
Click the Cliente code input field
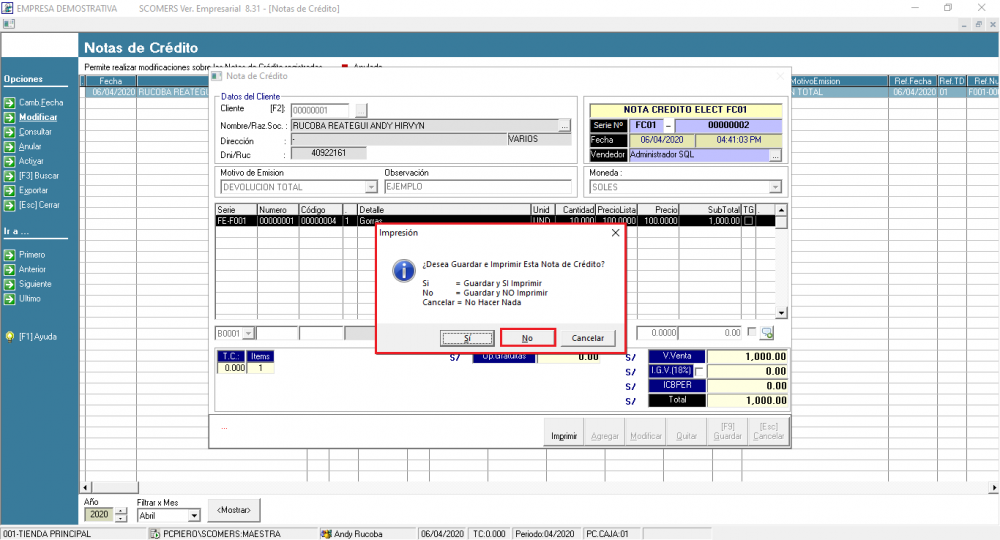click(320, 110)
